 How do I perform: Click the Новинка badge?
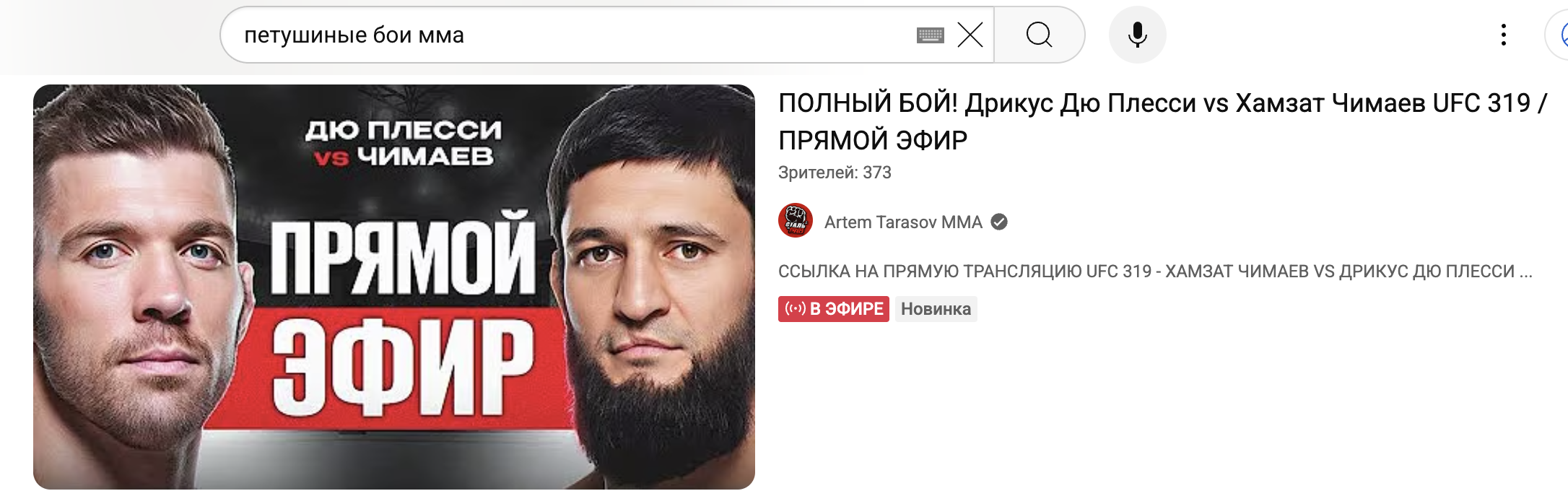pos(936,308)
